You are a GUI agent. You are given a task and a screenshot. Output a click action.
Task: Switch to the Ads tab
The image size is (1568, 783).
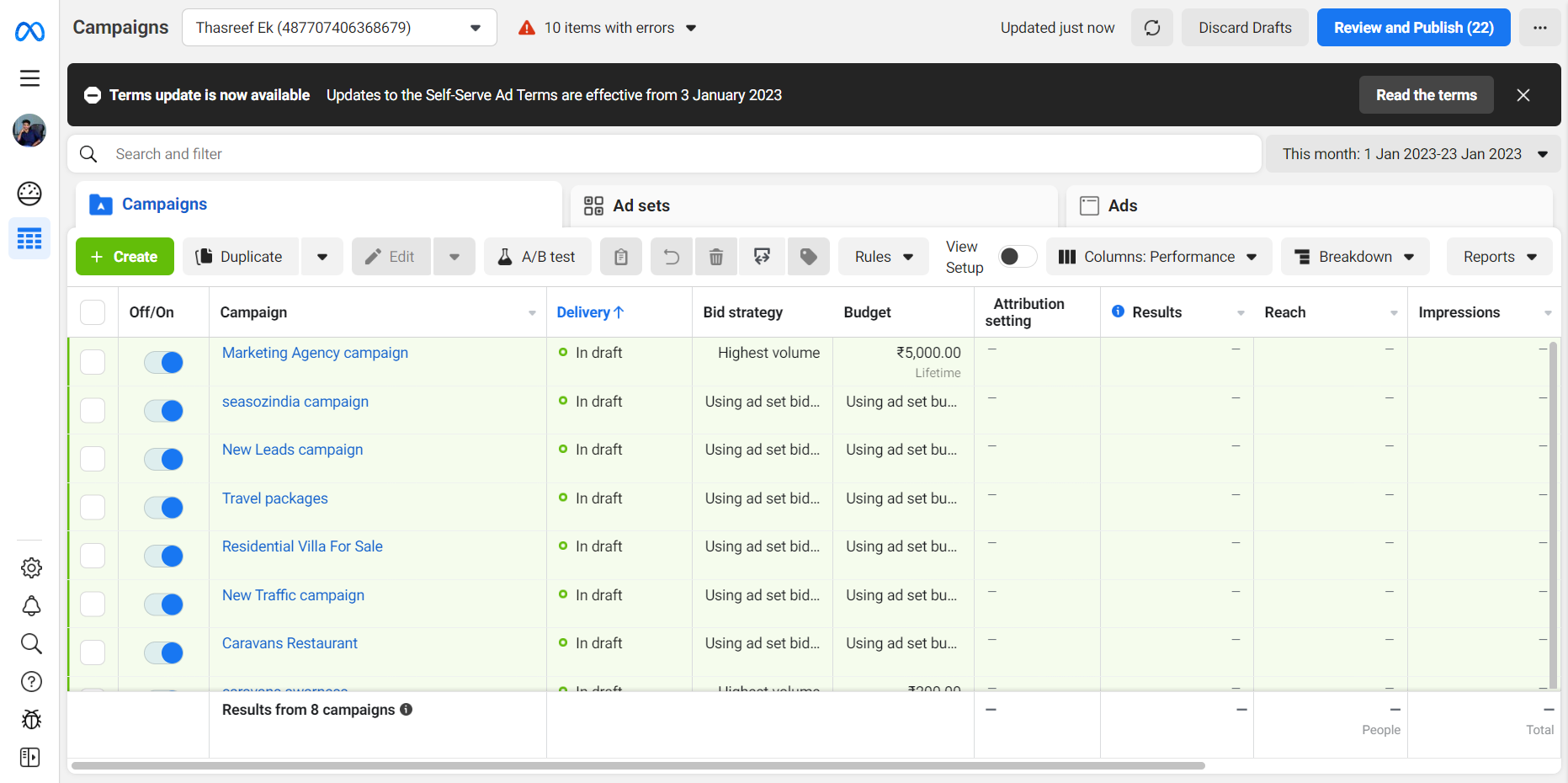[1309, 206]
